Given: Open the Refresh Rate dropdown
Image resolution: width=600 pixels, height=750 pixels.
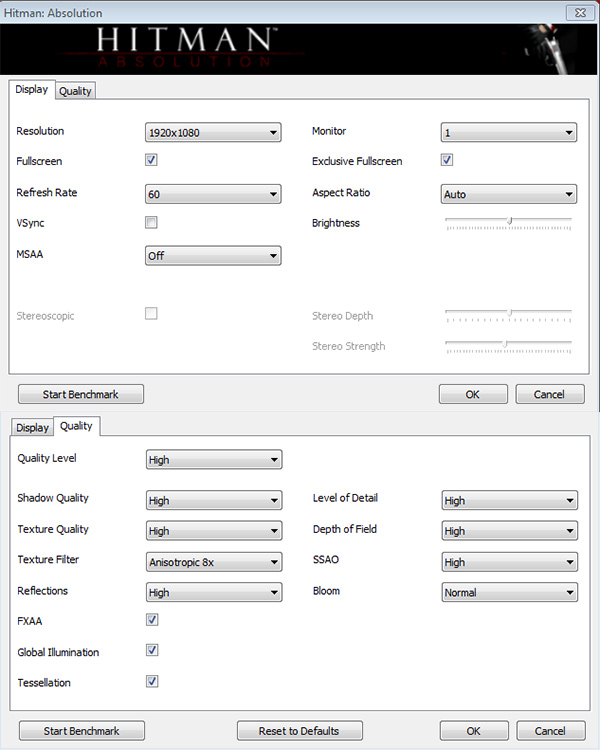Looking at the screenshot, I should (x=213, y=194).
